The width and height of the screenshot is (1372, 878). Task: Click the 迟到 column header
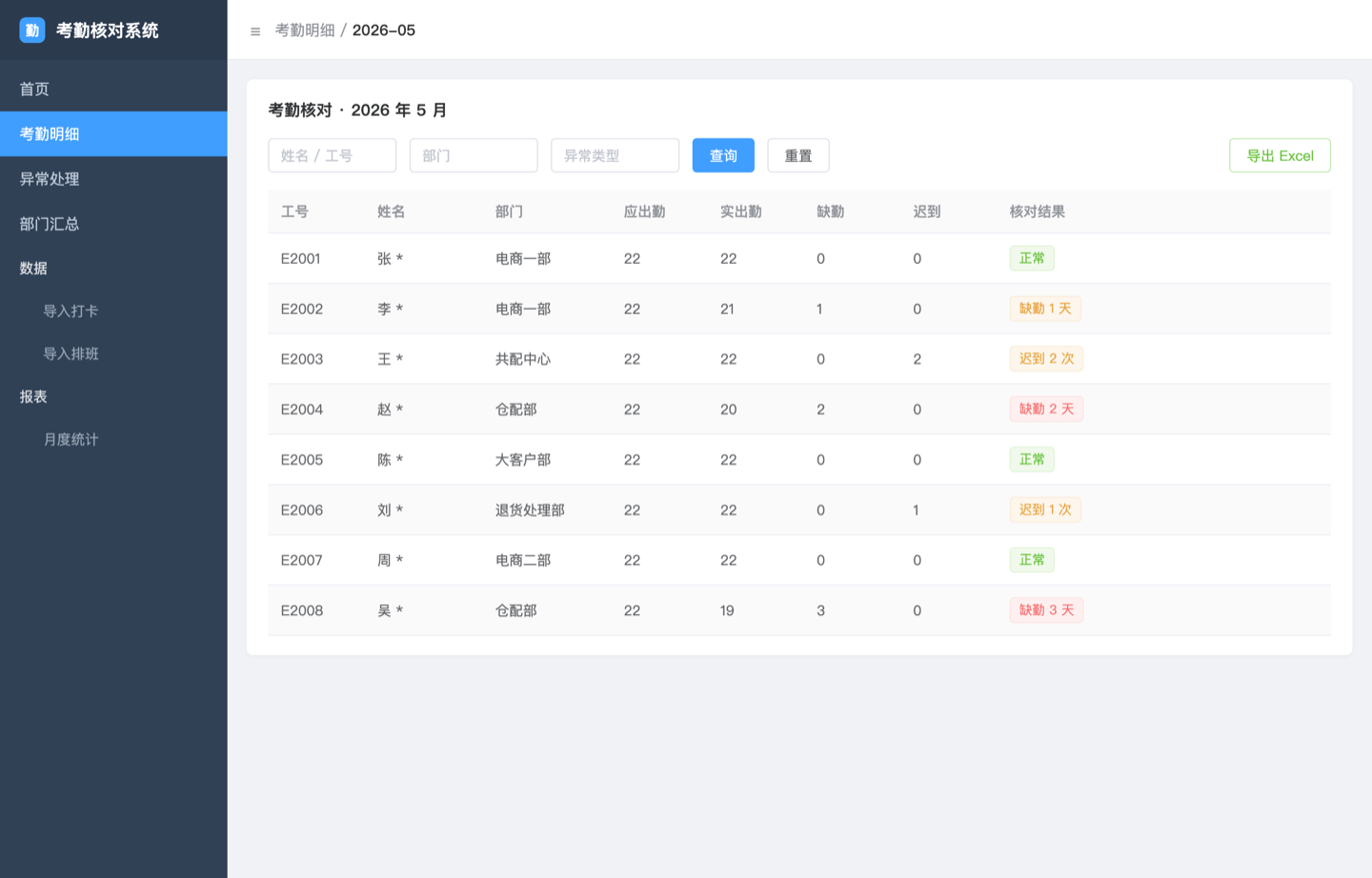pos(927,211)
